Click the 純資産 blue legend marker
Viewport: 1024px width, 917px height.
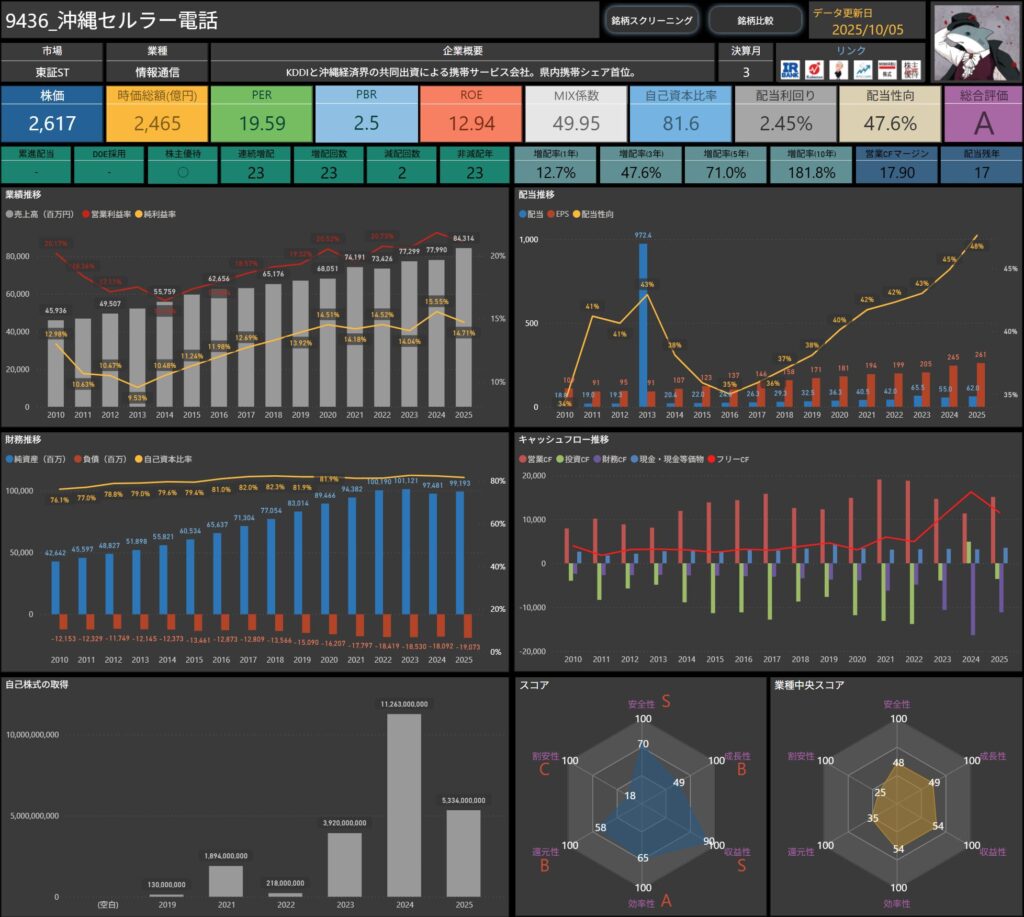pos(9,459)
